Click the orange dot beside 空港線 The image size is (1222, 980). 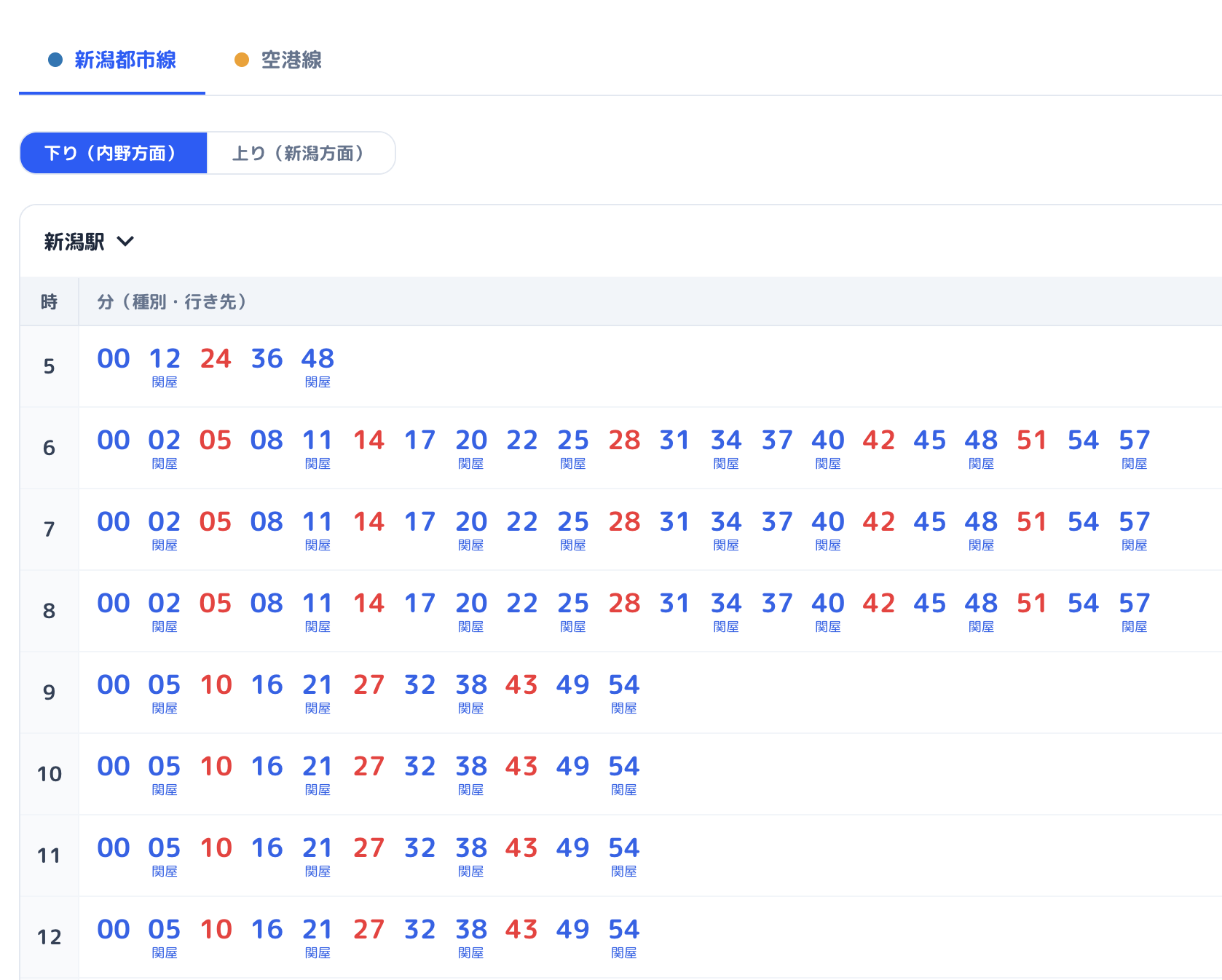(x=242, y=60)
